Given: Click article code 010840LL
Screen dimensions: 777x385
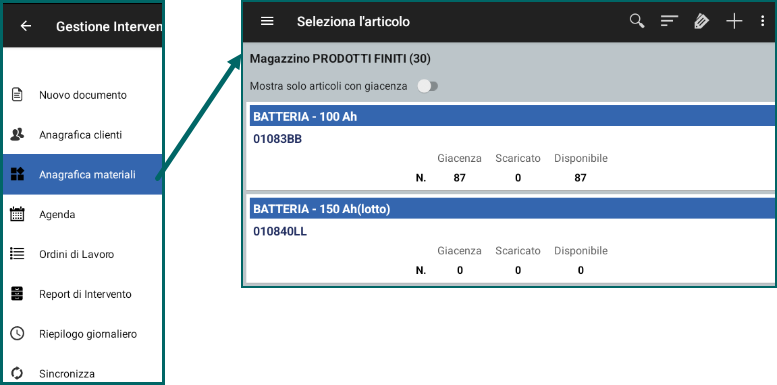Looking at the screenshot, I should click(x=280, y=231).
